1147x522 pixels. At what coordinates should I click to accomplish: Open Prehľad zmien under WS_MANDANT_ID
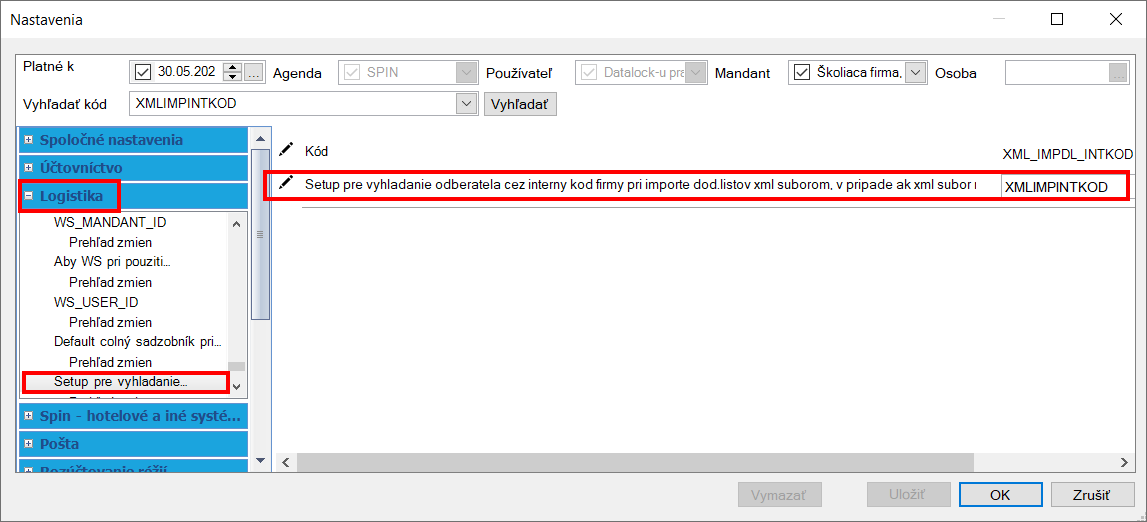click(110, 242)
